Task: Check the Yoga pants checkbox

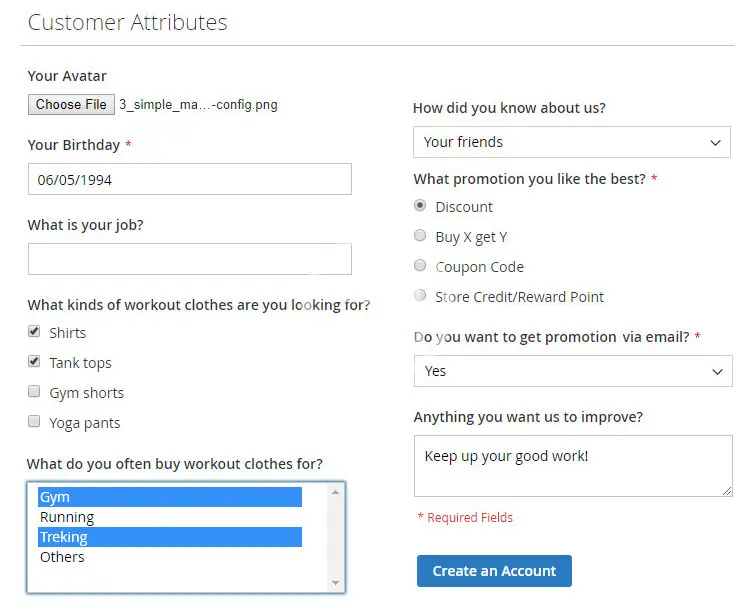Action: [x=35, y=422]
